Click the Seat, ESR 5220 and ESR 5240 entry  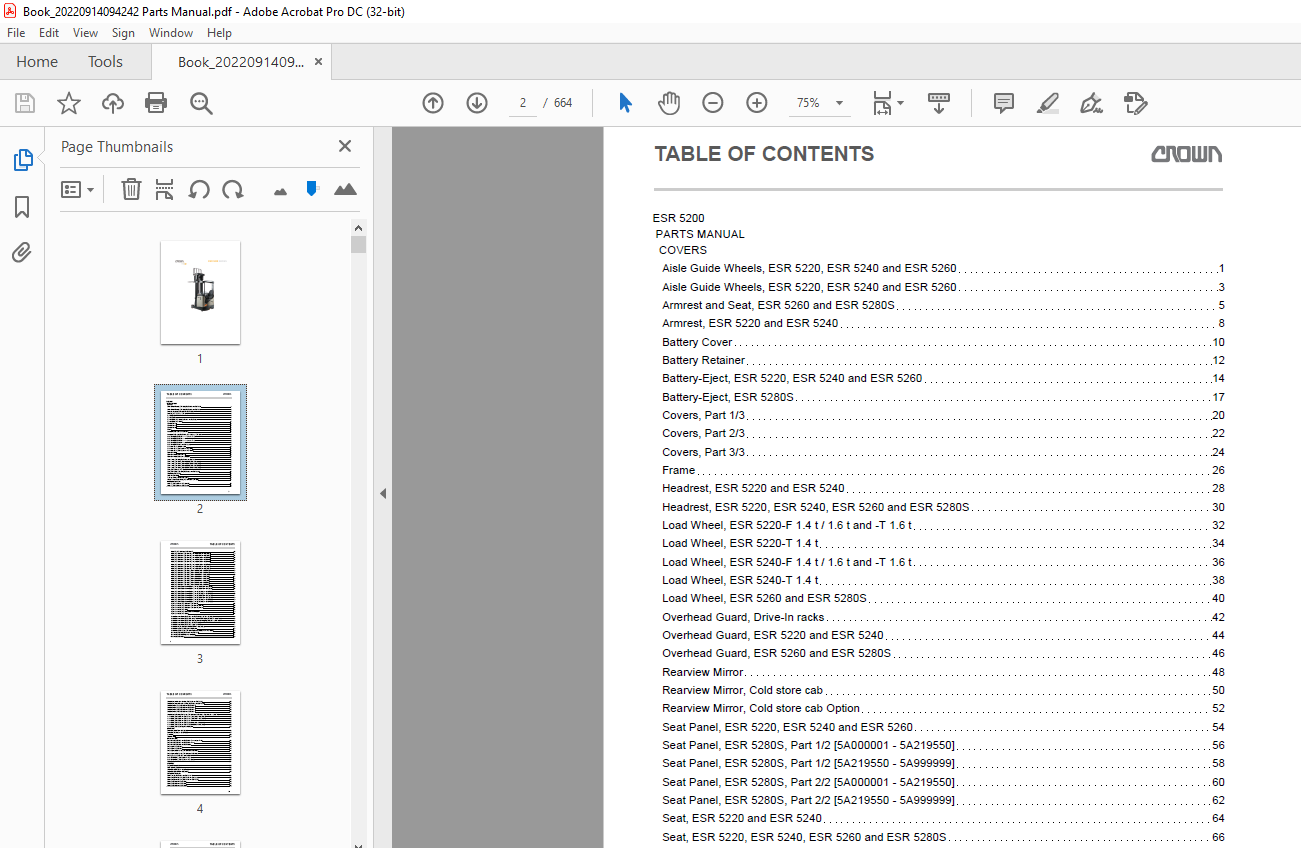943,818
